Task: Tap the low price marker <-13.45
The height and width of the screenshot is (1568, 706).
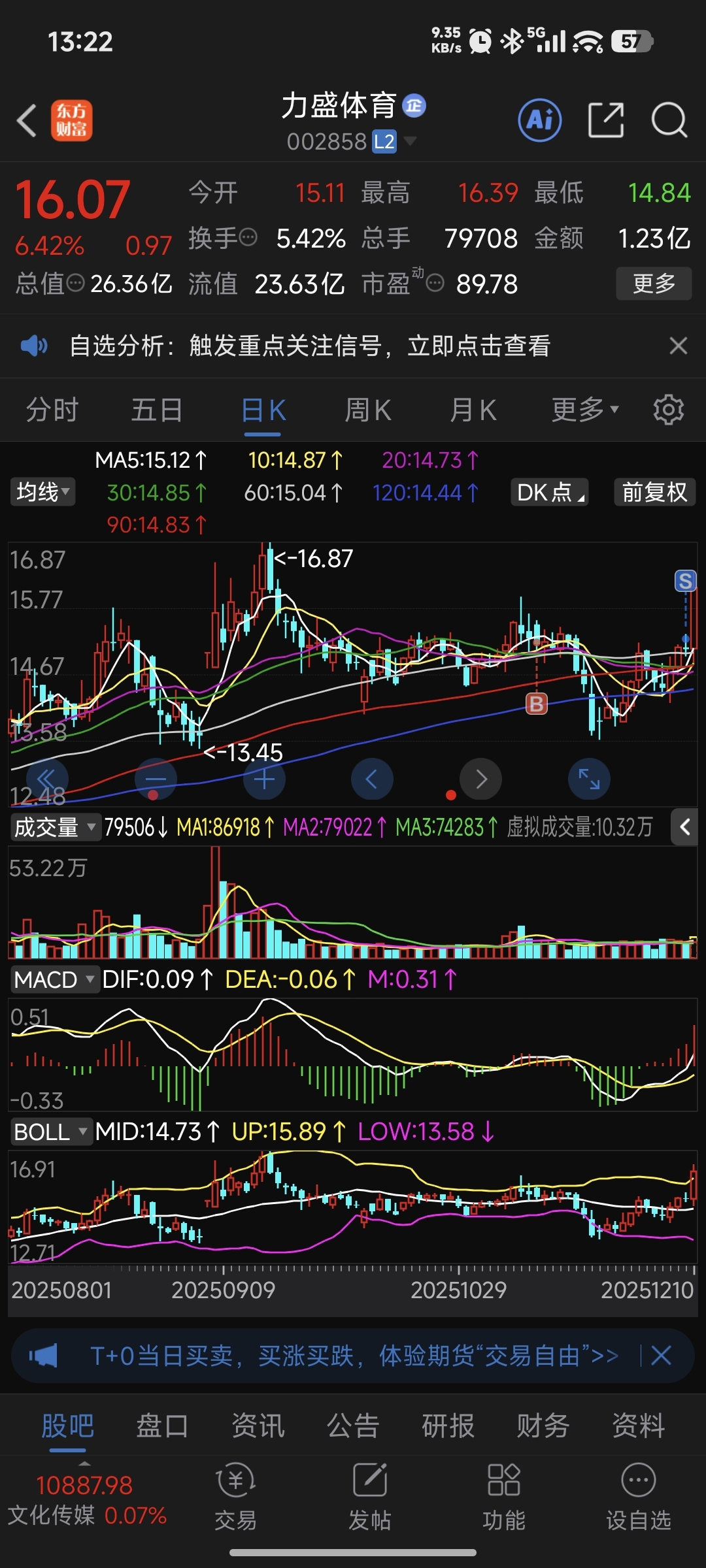Action: (x=243, y=753)
